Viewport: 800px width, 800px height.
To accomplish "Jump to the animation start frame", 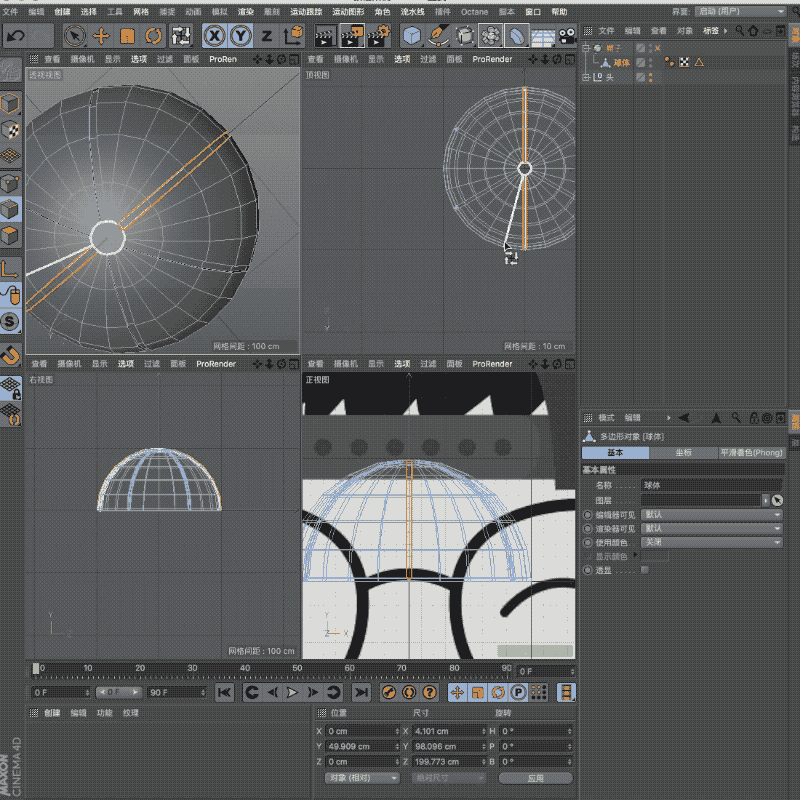I will click(x=225, y=692).
